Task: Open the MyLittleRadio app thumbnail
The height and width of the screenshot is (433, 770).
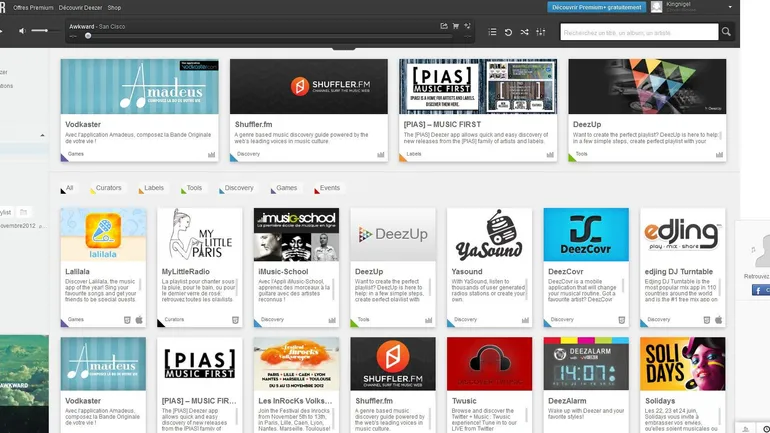Action: pos(200,235)
